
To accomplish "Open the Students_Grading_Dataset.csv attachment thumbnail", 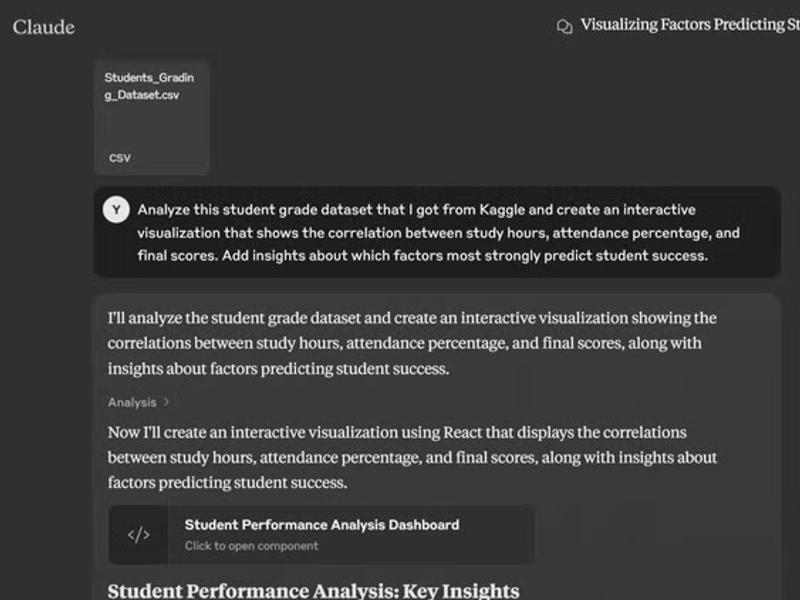I will click(x=151, y=117).
